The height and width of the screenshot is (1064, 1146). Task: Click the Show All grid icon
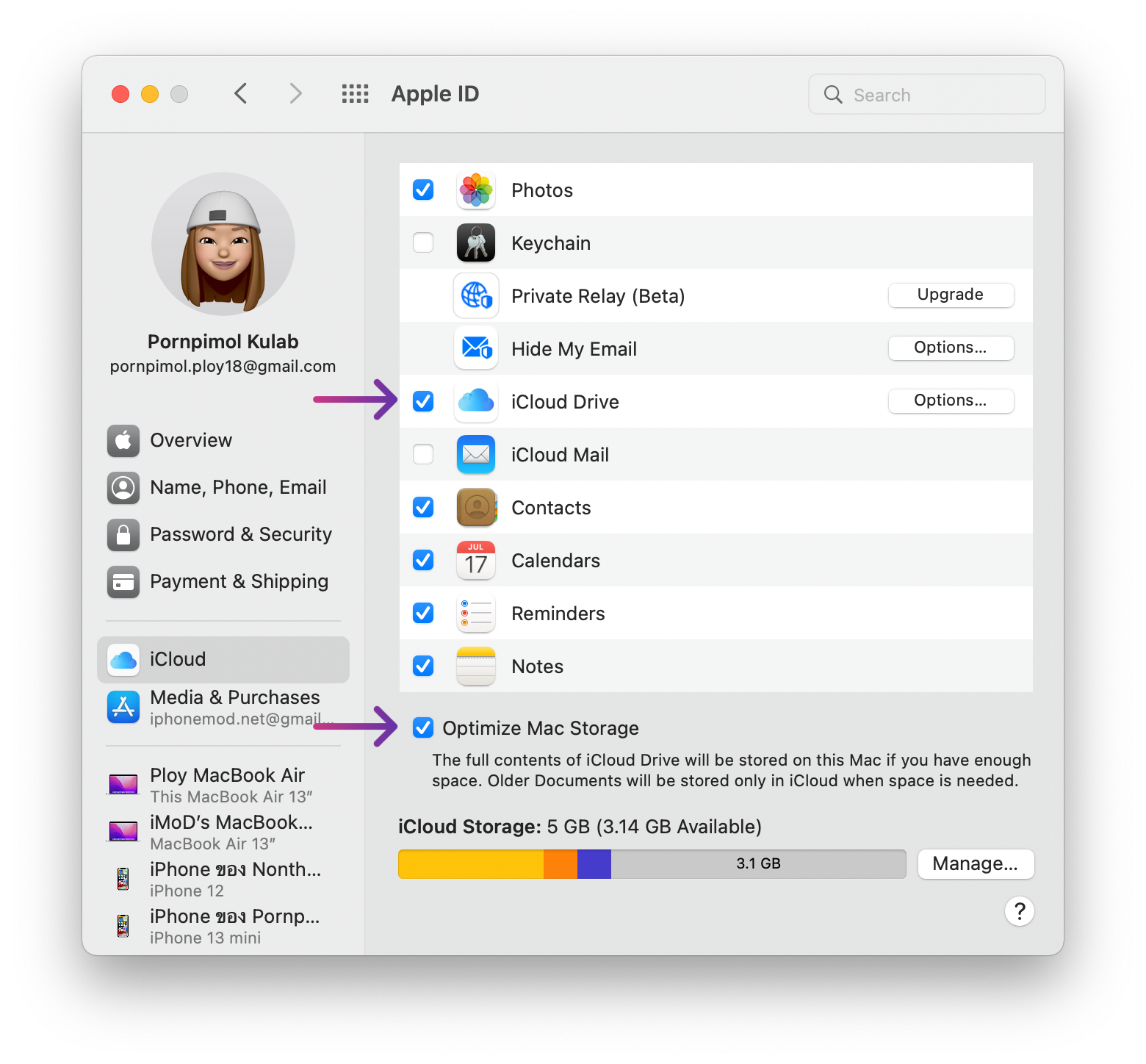pos(355,94)
